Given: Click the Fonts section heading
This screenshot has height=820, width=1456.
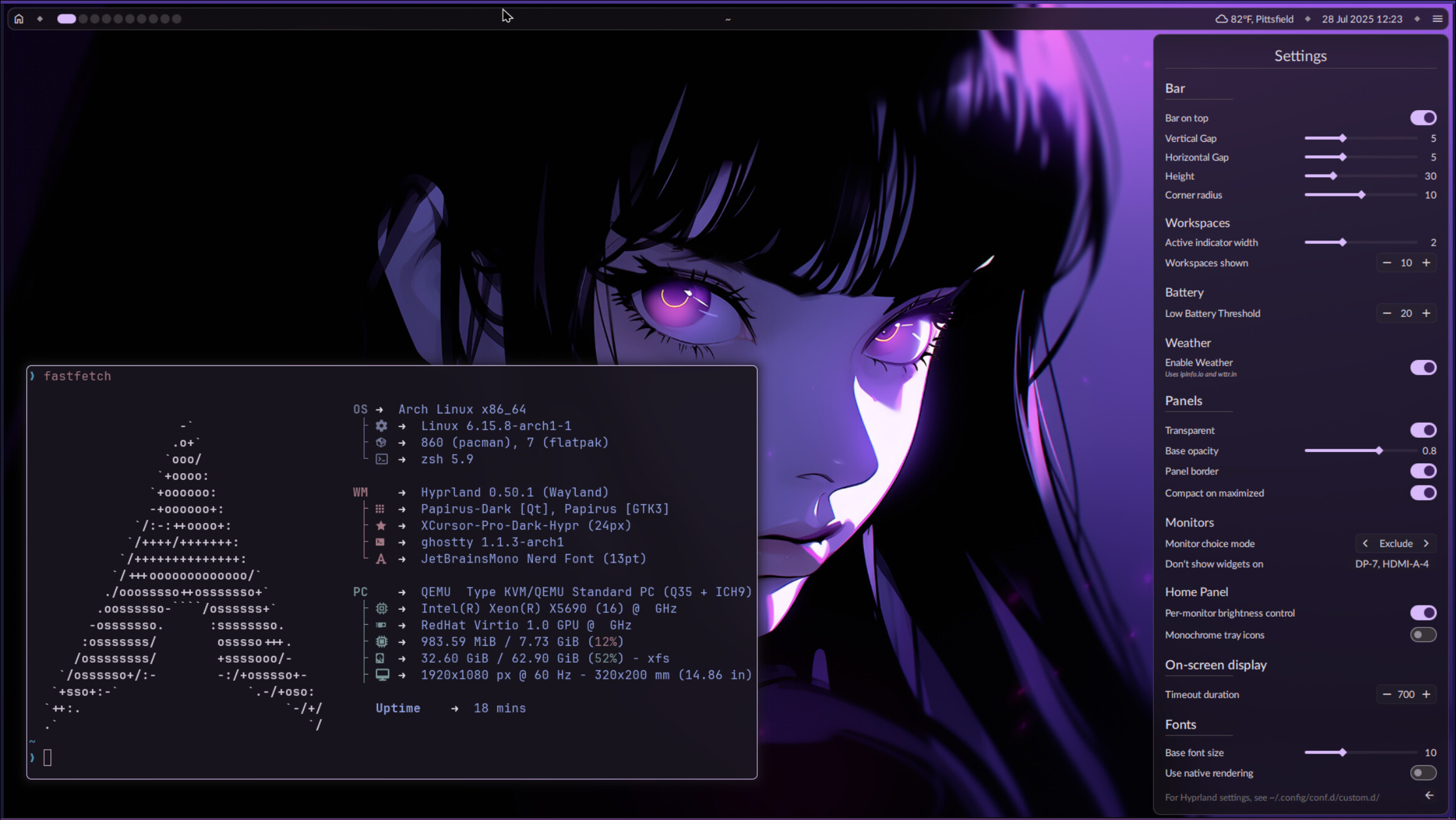Looking at the screenshot, I should 1180,724.
